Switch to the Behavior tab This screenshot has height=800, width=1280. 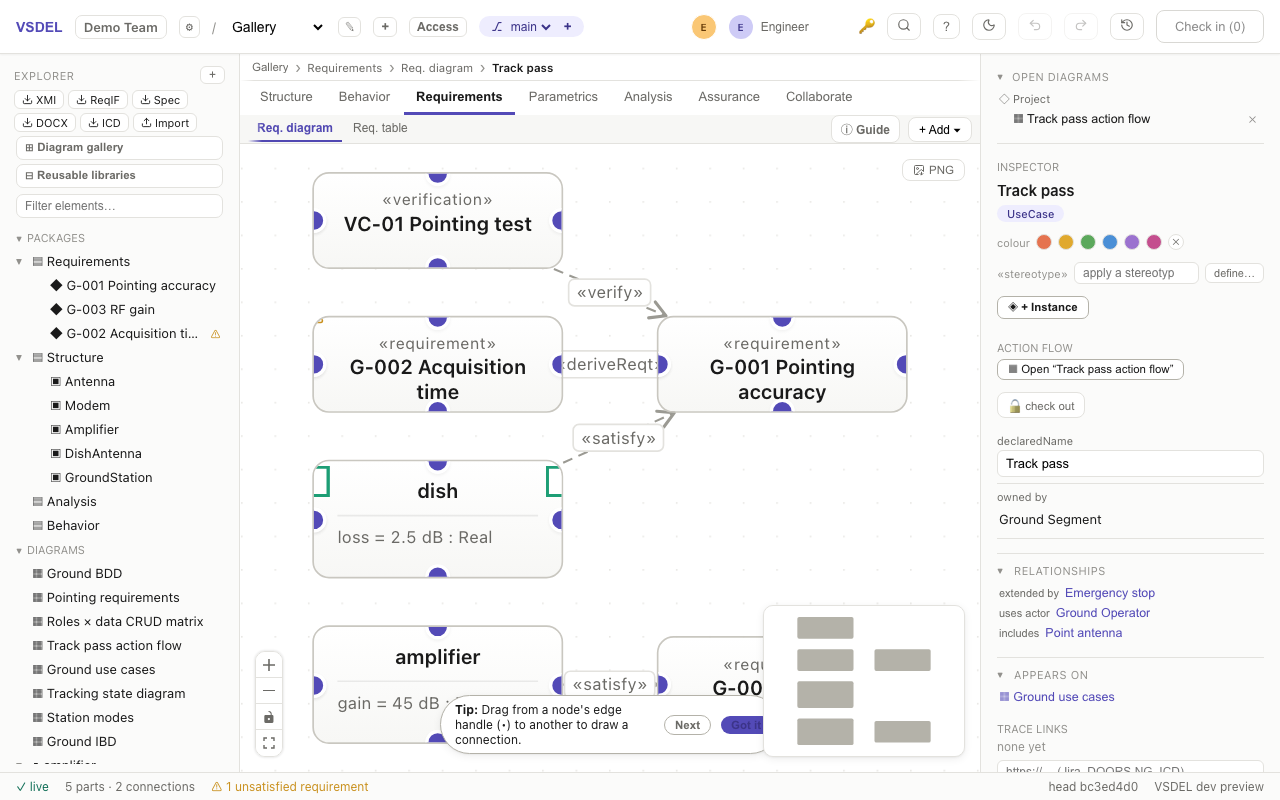point(364,97)
